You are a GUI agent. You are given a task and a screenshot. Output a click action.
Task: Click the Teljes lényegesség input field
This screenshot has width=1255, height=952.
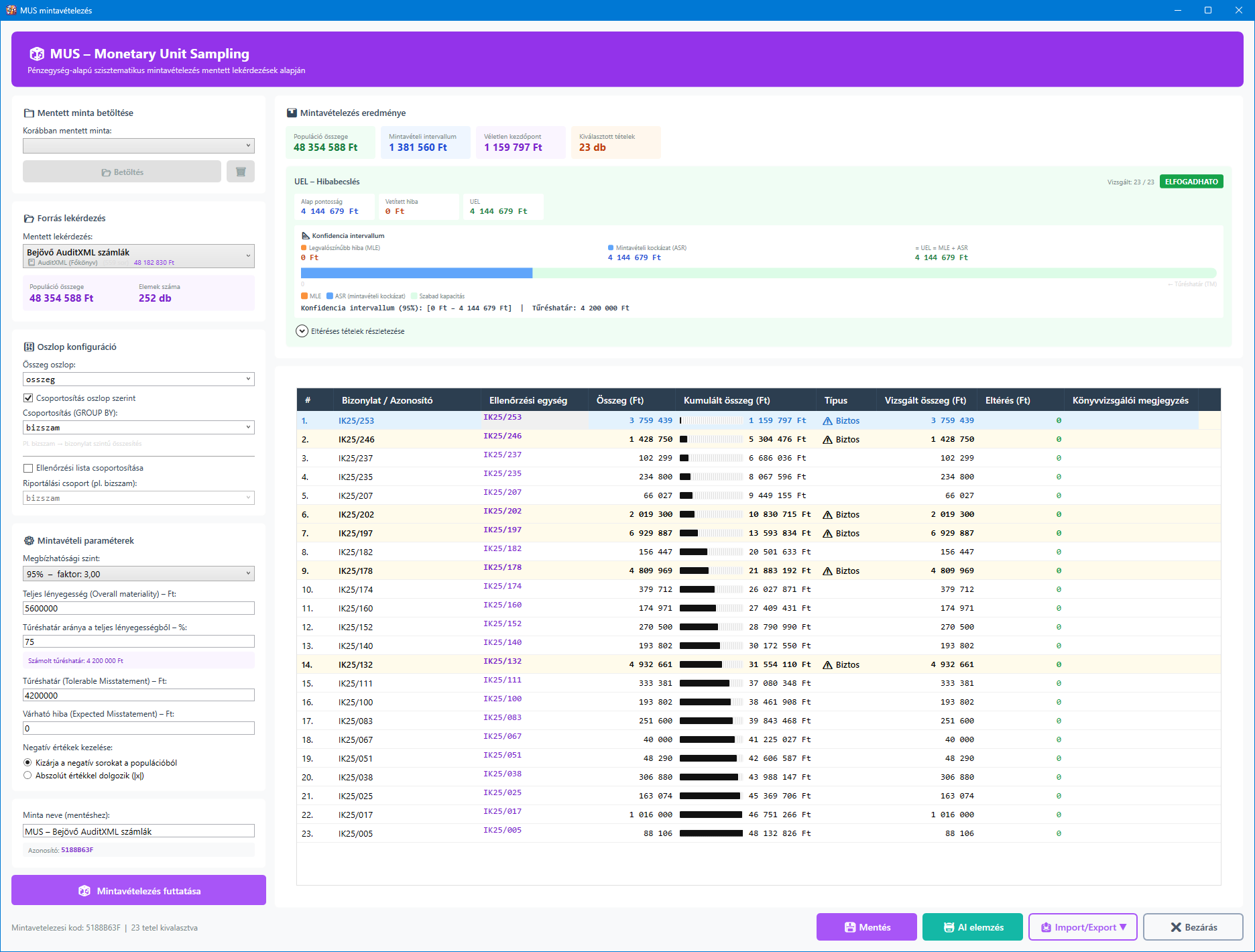coord(139,608)
